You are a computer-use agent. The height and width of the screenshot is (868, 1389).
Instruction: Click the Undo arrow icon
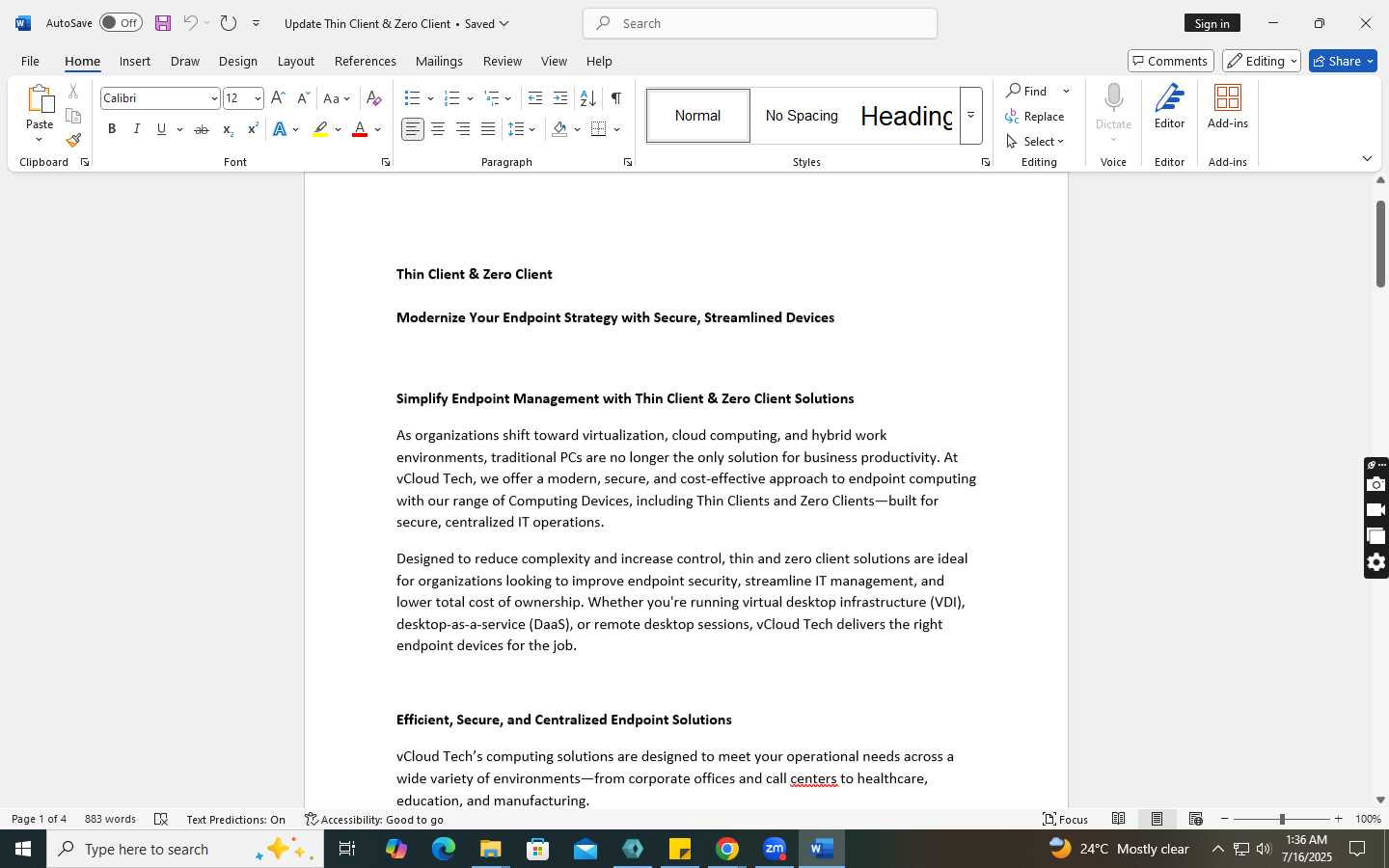click(190, 23)
